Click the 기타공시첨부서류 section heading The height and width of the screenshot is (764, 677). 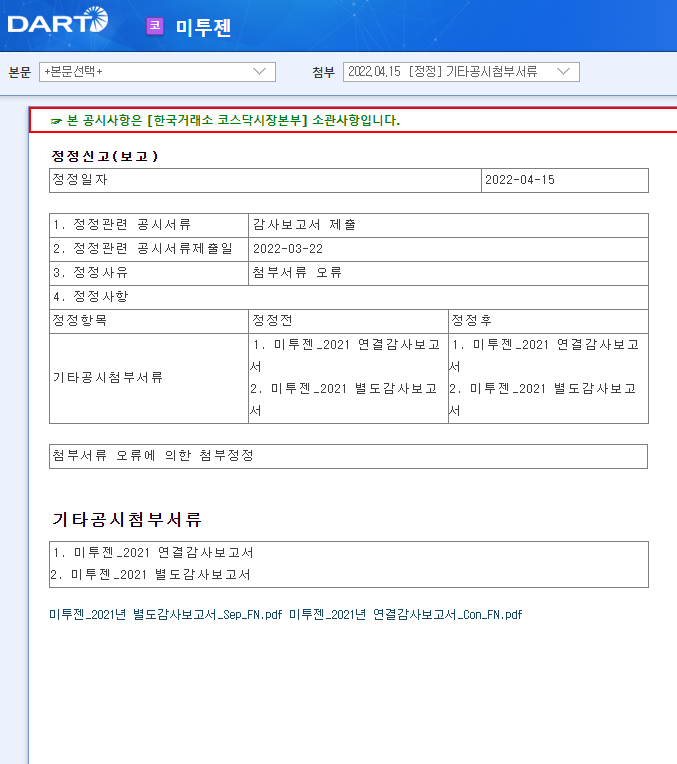coord(127,519)
